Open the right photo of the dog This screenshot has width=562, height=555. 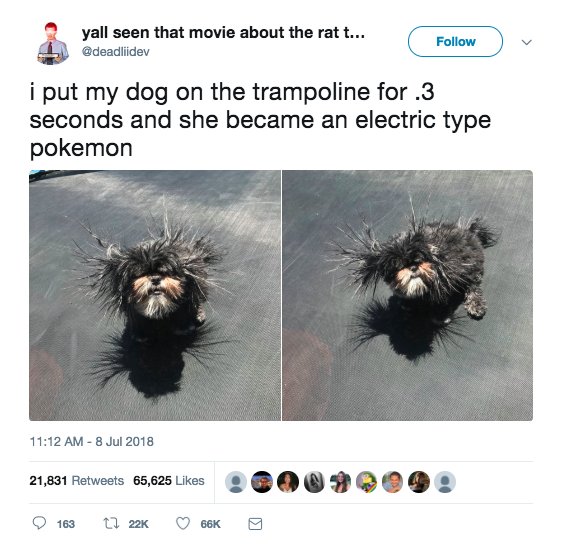pyautogui.click(x=408, y=295)
